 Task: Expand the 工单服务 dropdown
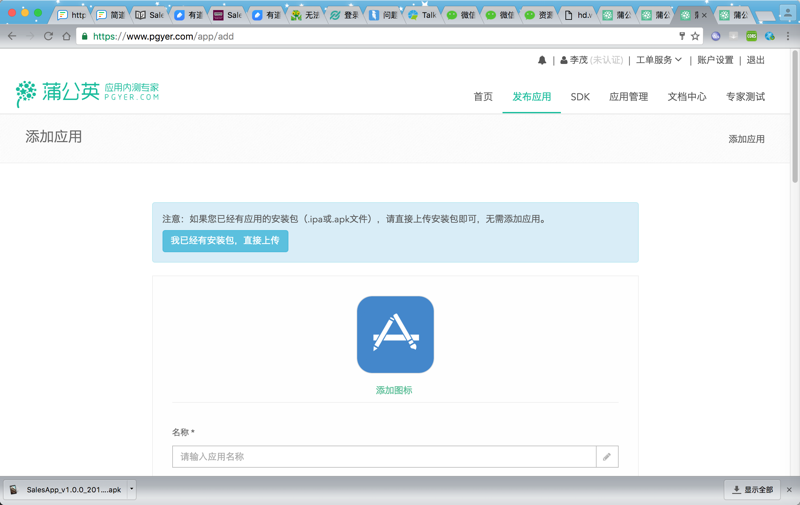(659, 60)
